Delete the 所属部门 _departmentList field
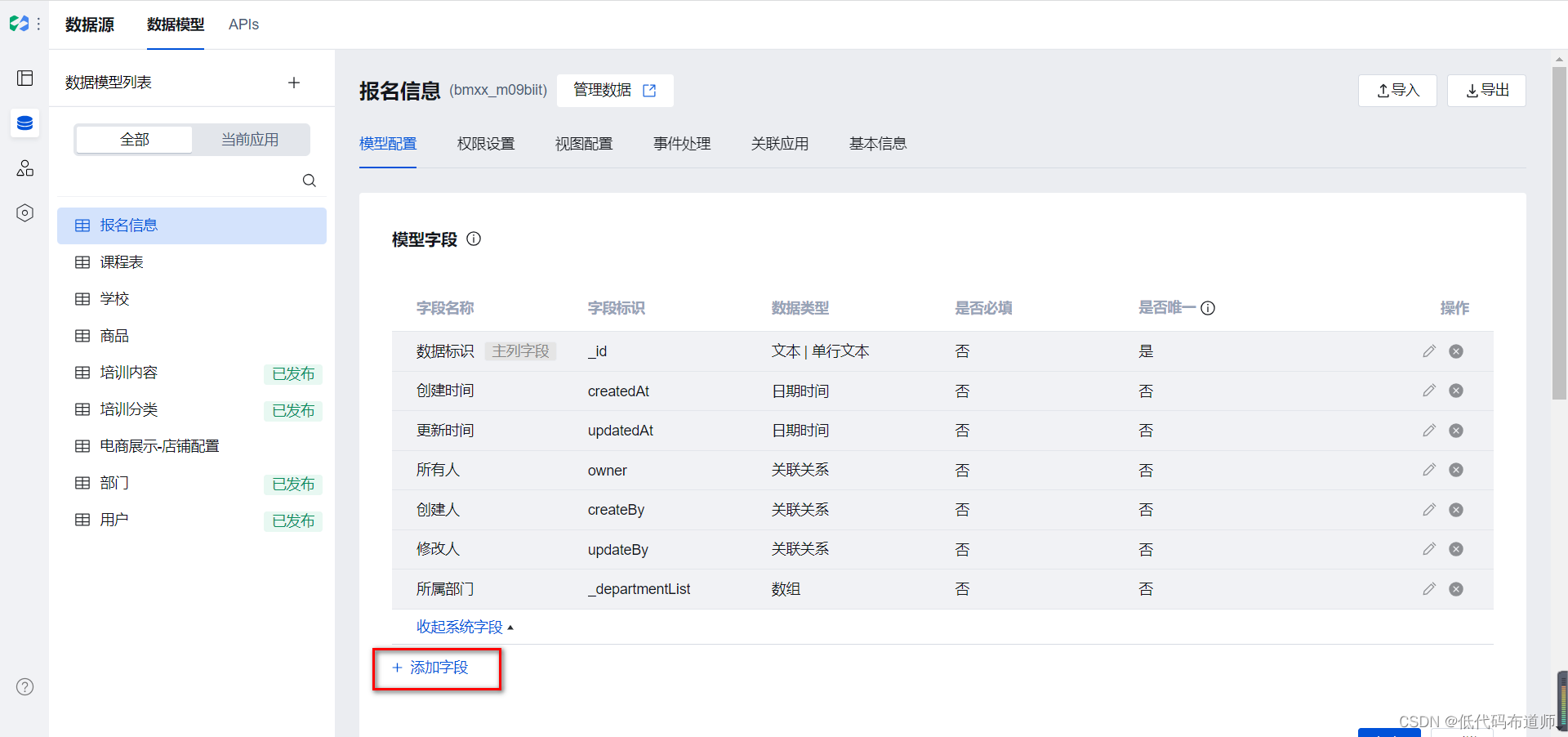Screen dimensions: 1568x737 click(x=1456, y=589)
